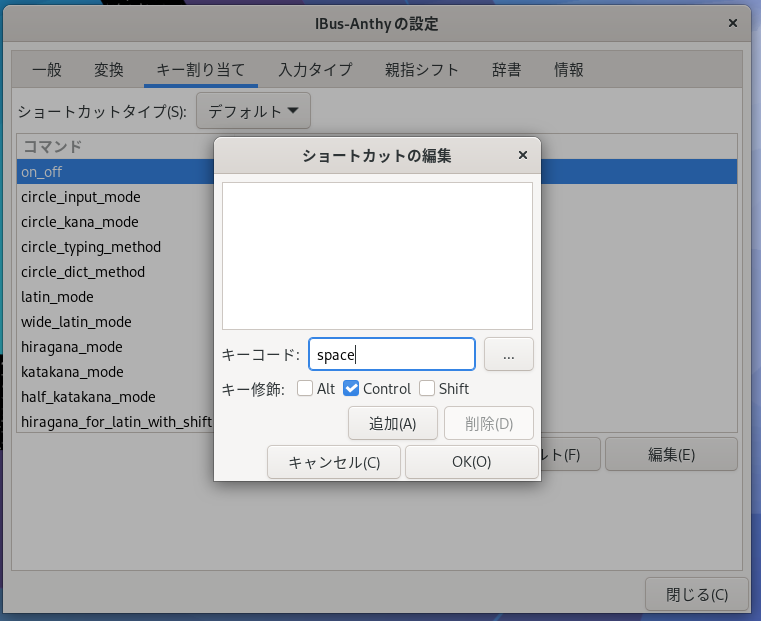Select the circle_input_mode row
This screenshot has width=761, height=621.
[116, 197]
